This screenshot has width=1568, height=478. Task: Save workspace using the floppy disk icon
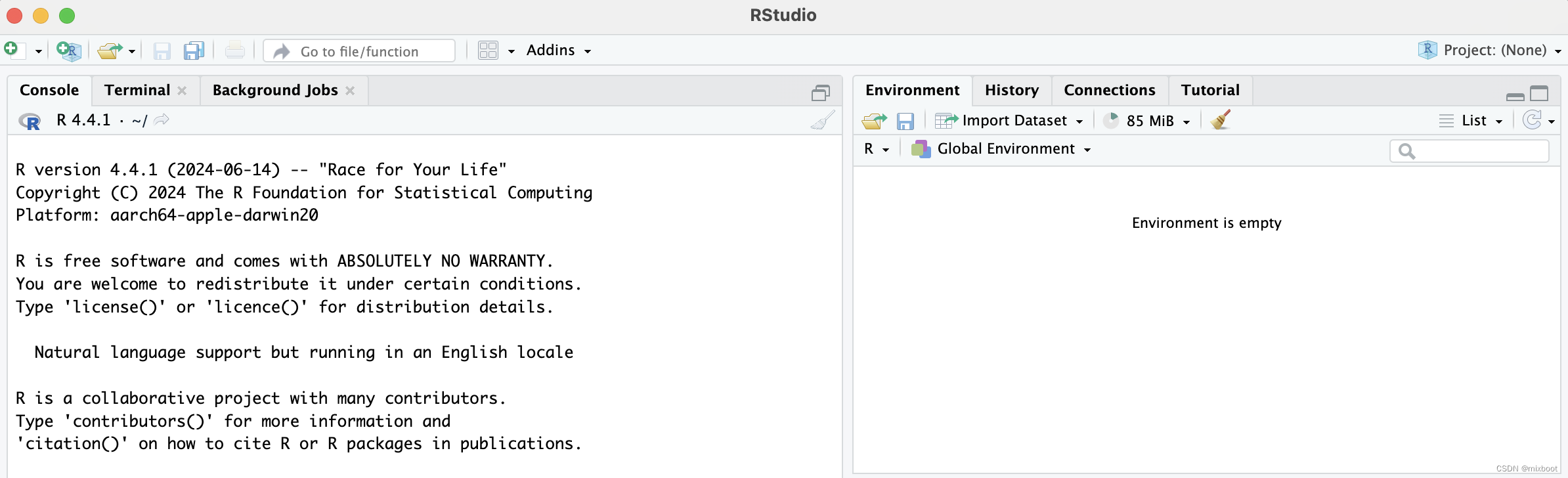(905, 121)
